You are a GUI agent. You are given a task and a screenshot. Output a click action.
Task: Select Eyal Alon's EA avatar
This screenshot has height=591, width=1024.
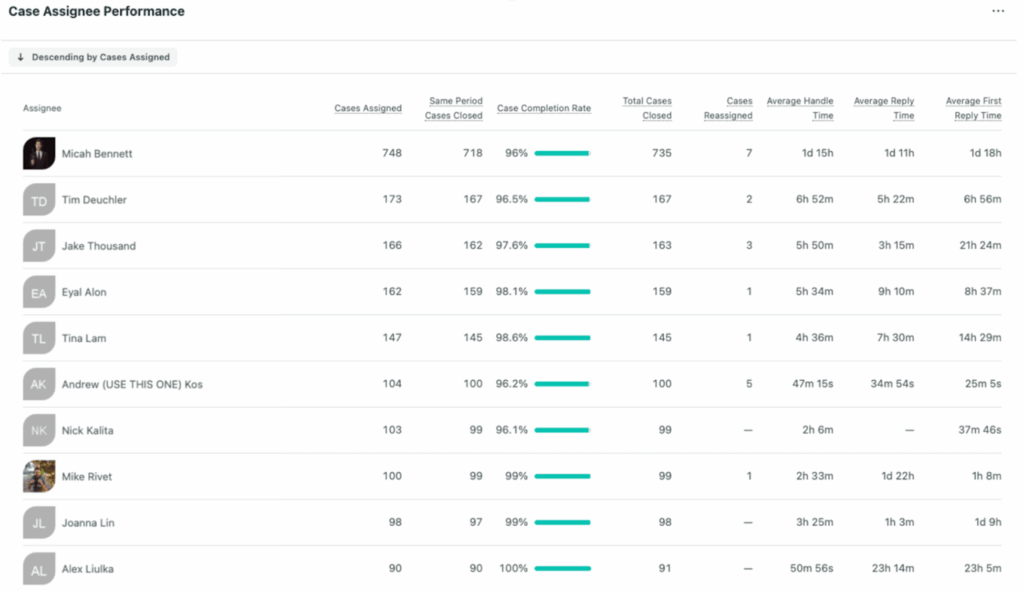pyautogui.click(x=38, y=292)
